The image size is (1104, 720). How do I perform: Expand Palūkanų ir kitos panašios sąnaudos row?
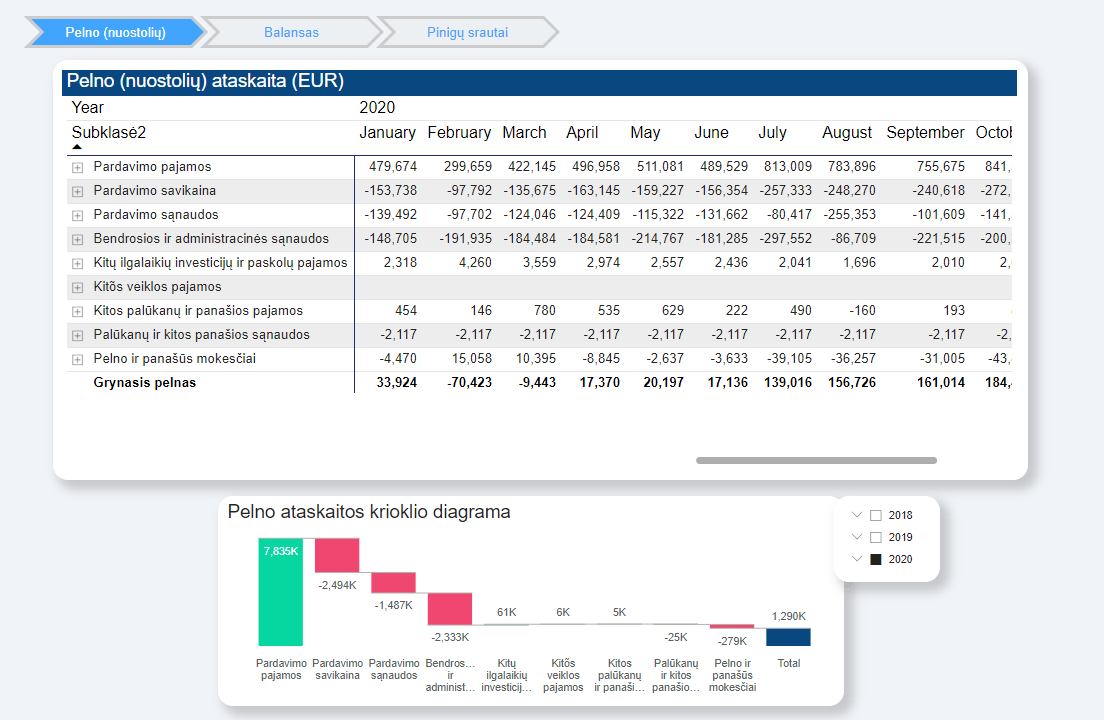(x=77, y=335)
